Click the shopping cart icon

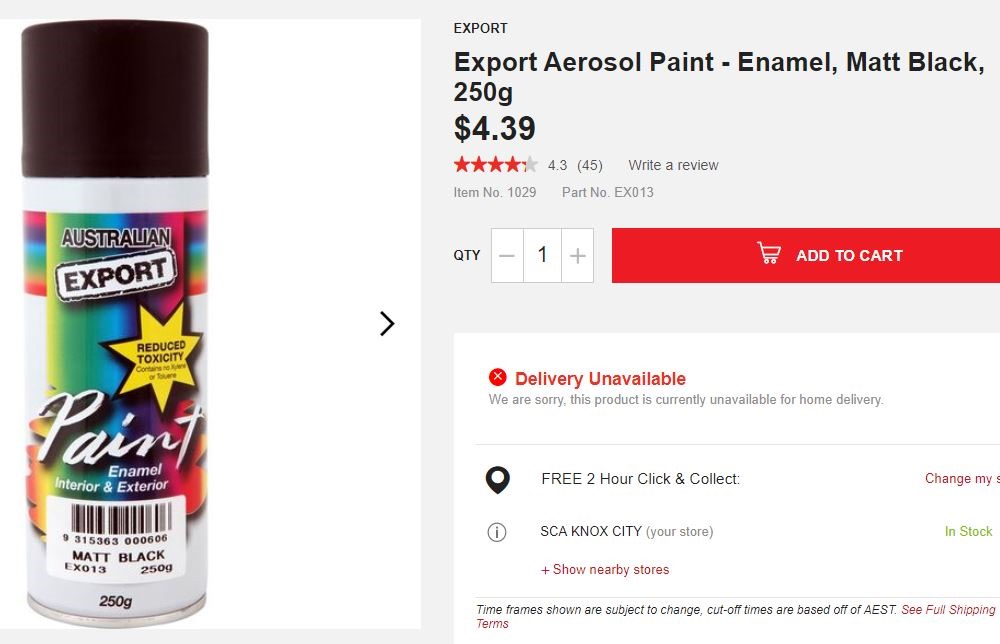[x=768, y=254]
